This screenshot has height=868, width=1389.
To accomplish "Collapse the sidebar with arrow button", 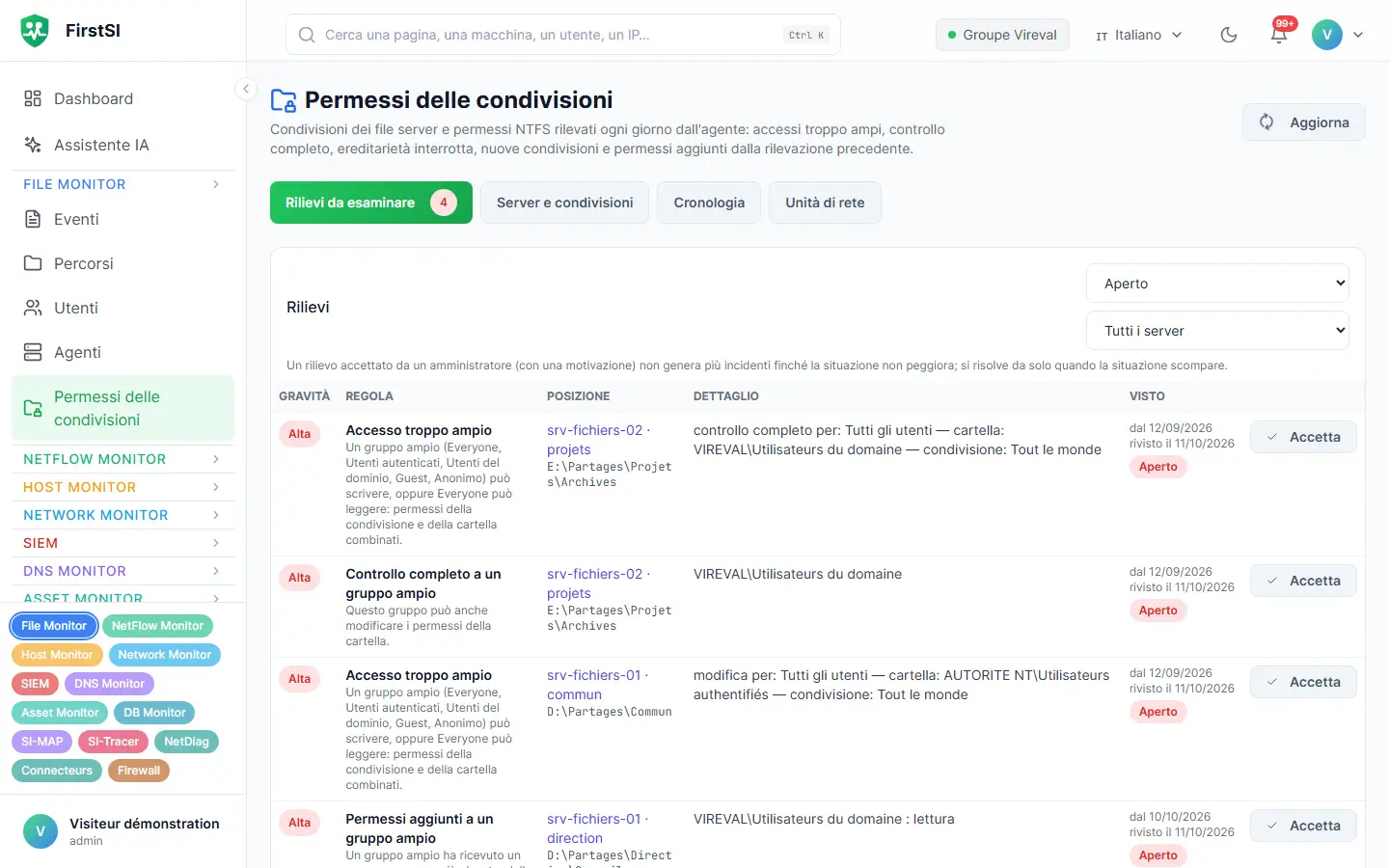I will (x=246, y=89).
